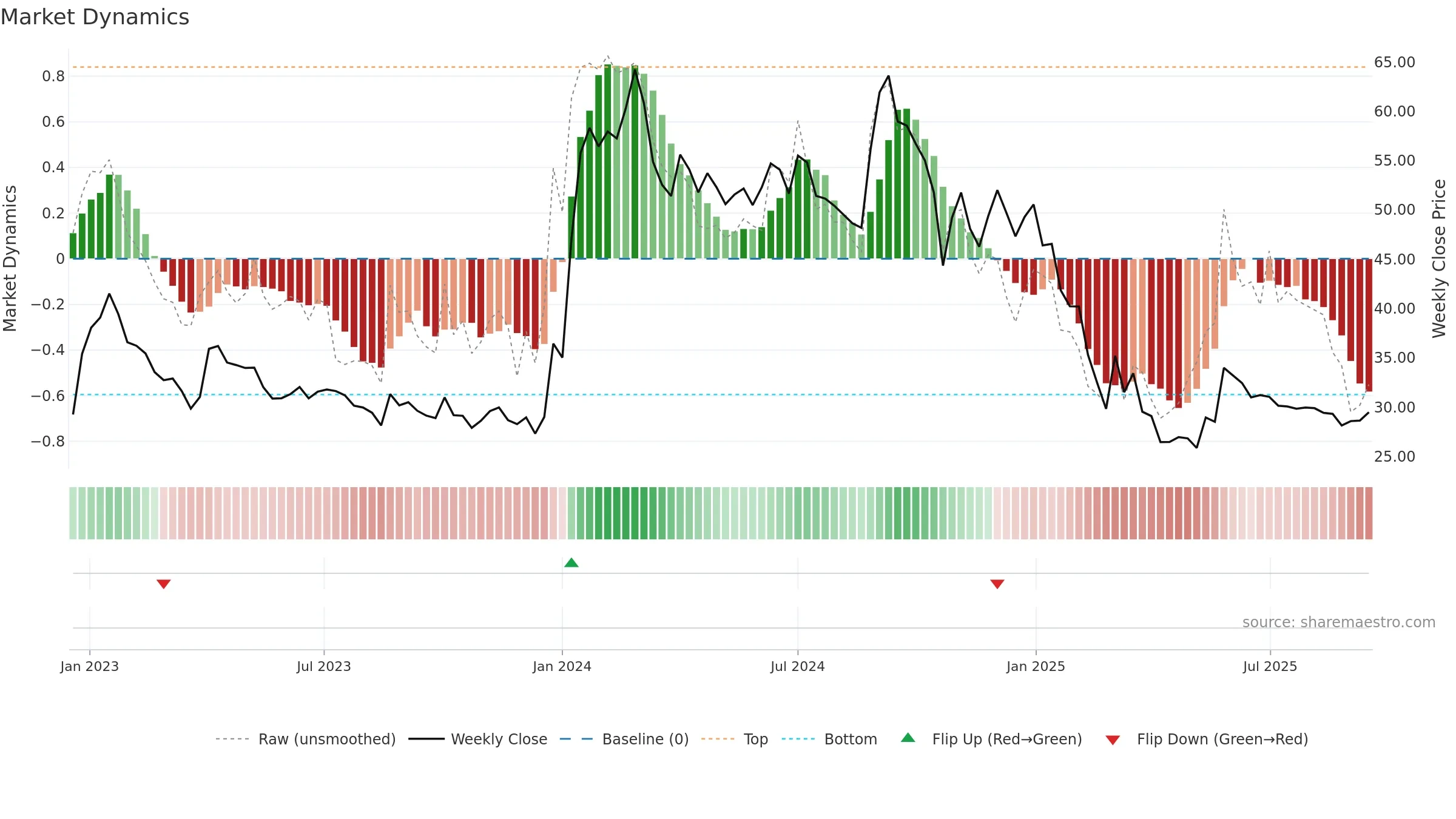This screenshot has width=1456, height=819.
Task: Click the last red heat strip cell at right end
Action: coord(1369,513)
